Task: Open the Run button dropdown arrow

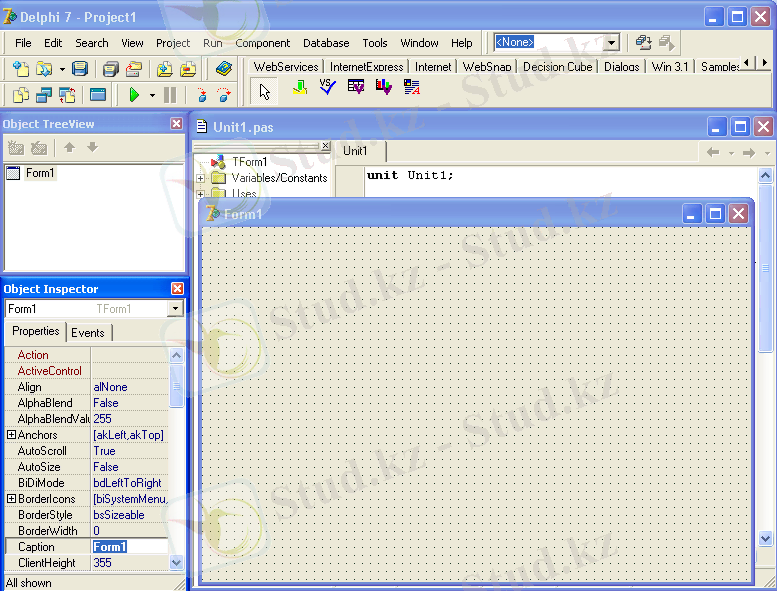Action: point(152,95)
